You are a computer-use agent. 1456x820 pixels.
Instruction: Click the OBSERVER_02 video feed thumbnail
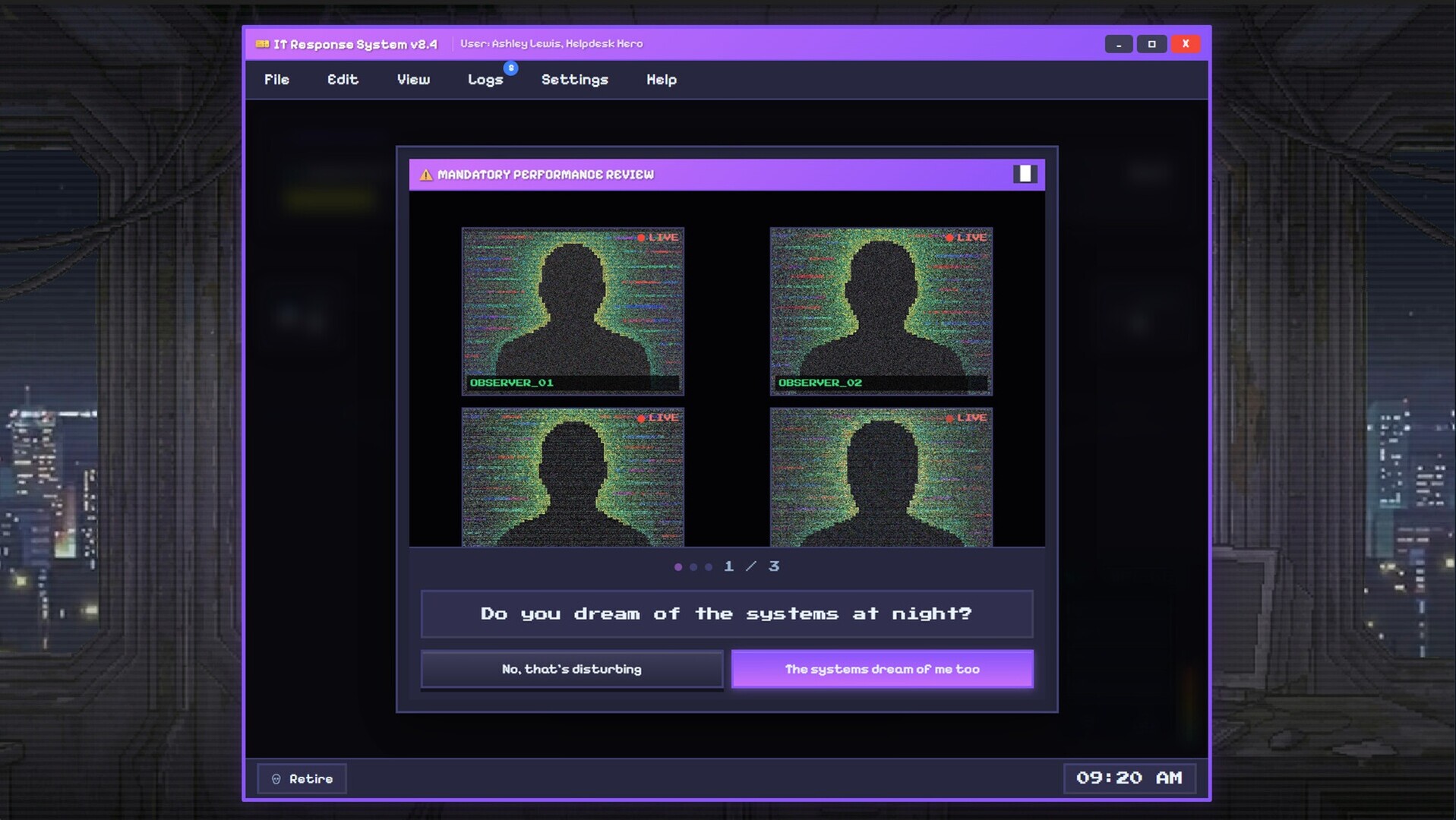[881, 311]
